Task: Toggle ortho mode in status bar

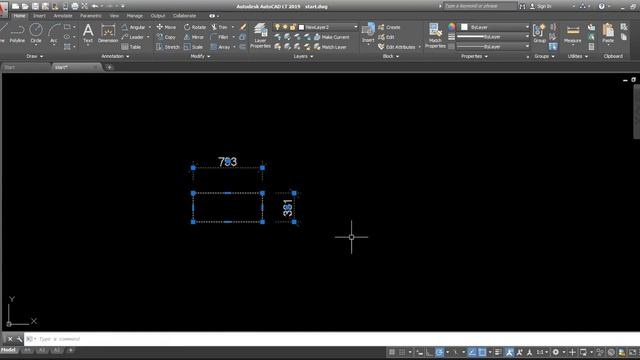Action: [x=429, y=352]
